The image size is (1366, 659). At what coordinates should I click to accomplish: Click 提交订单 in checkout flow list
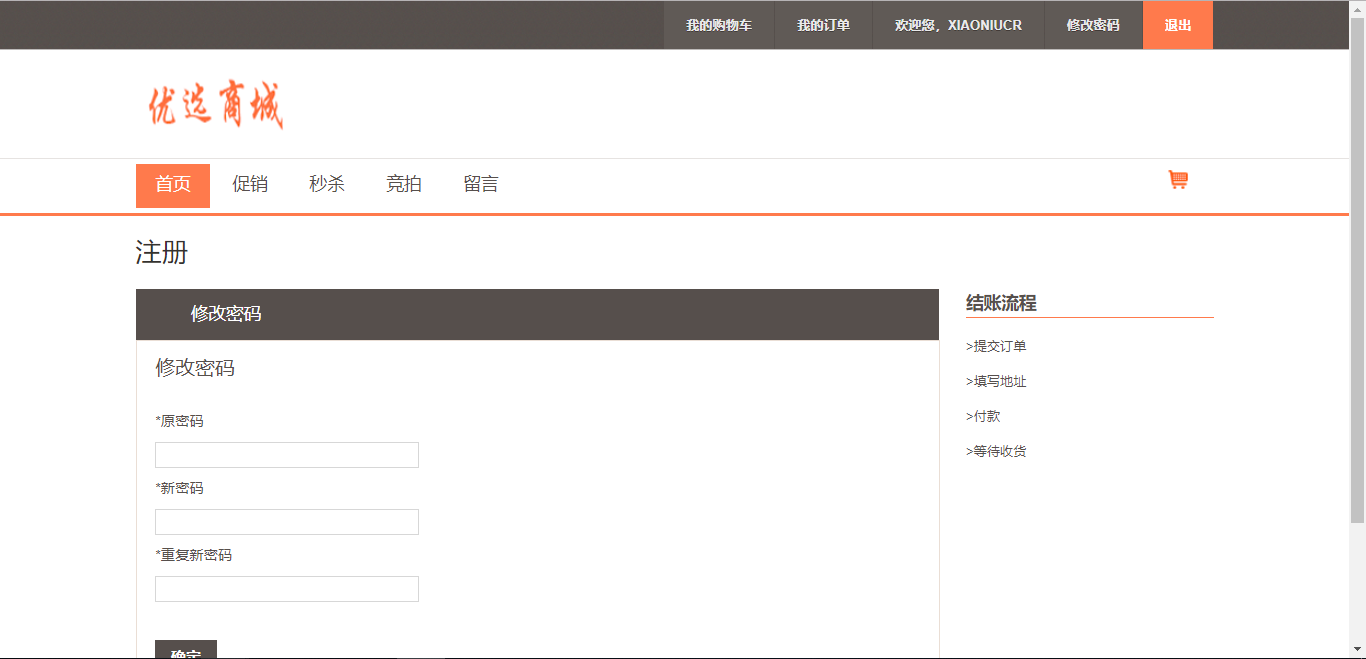pos(999,346)
